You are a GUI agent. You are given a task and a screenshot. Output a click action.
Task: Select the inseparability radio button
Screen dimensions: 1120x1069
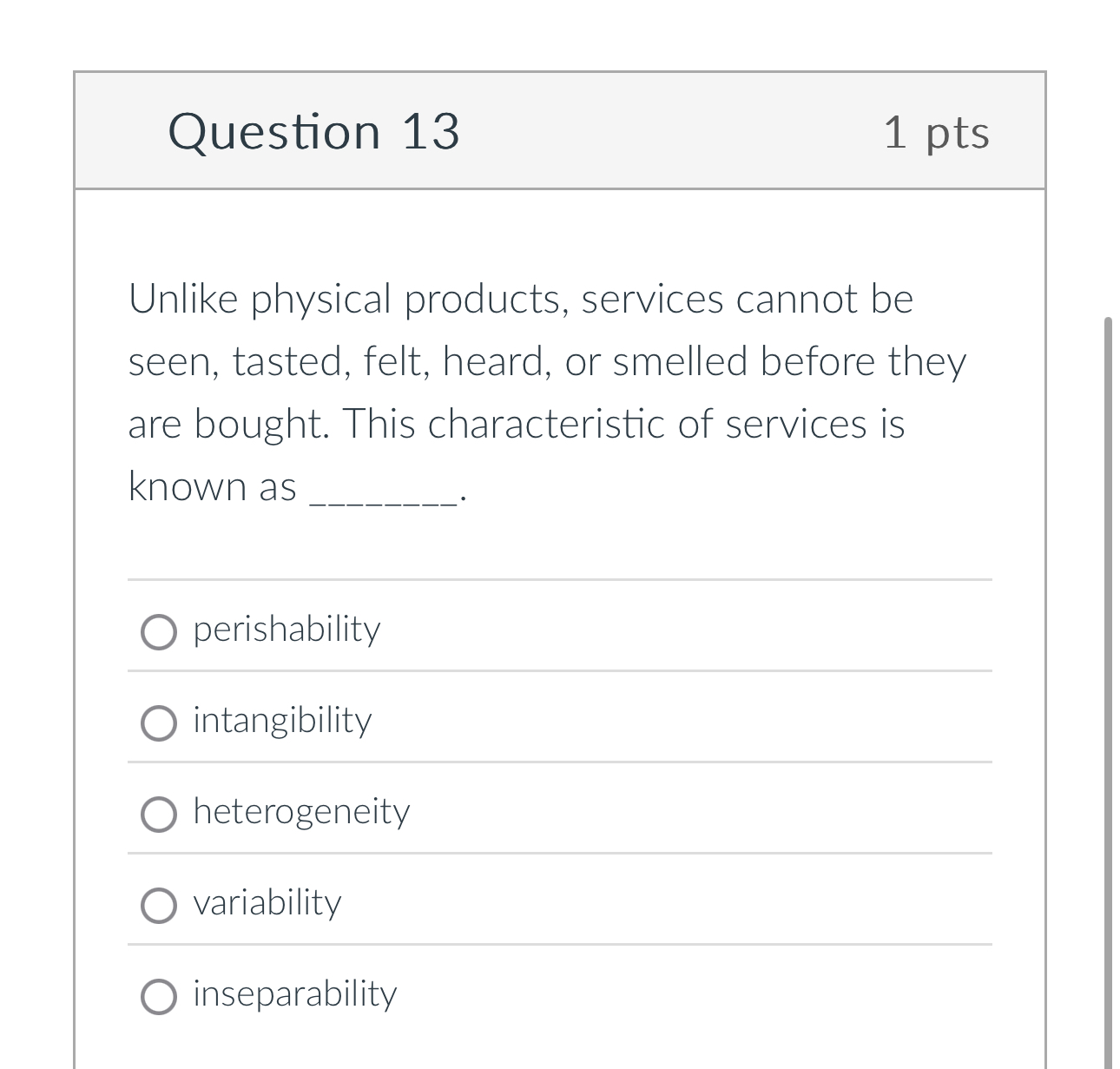158,997
